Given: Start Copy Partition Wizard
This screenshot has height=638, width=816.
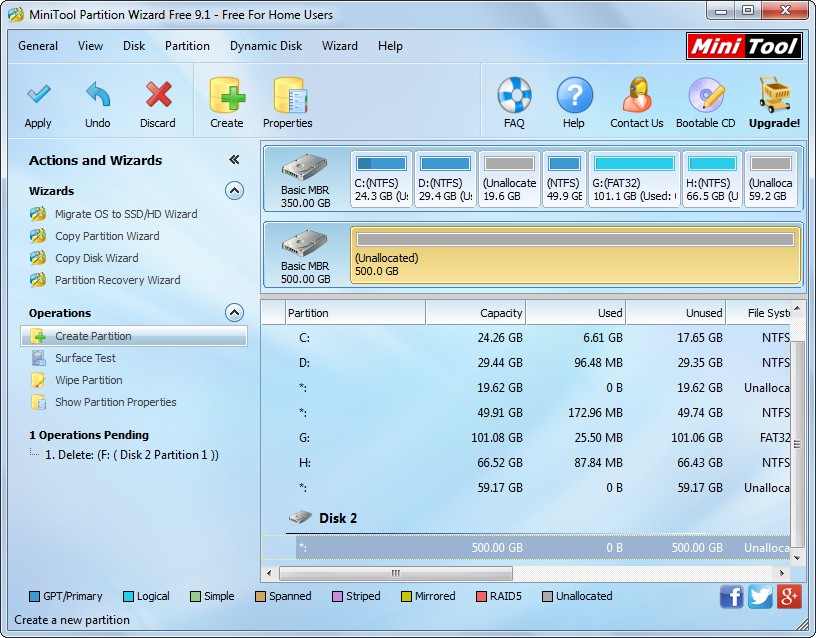Looking at the screenshot, I should coord(107,236).
